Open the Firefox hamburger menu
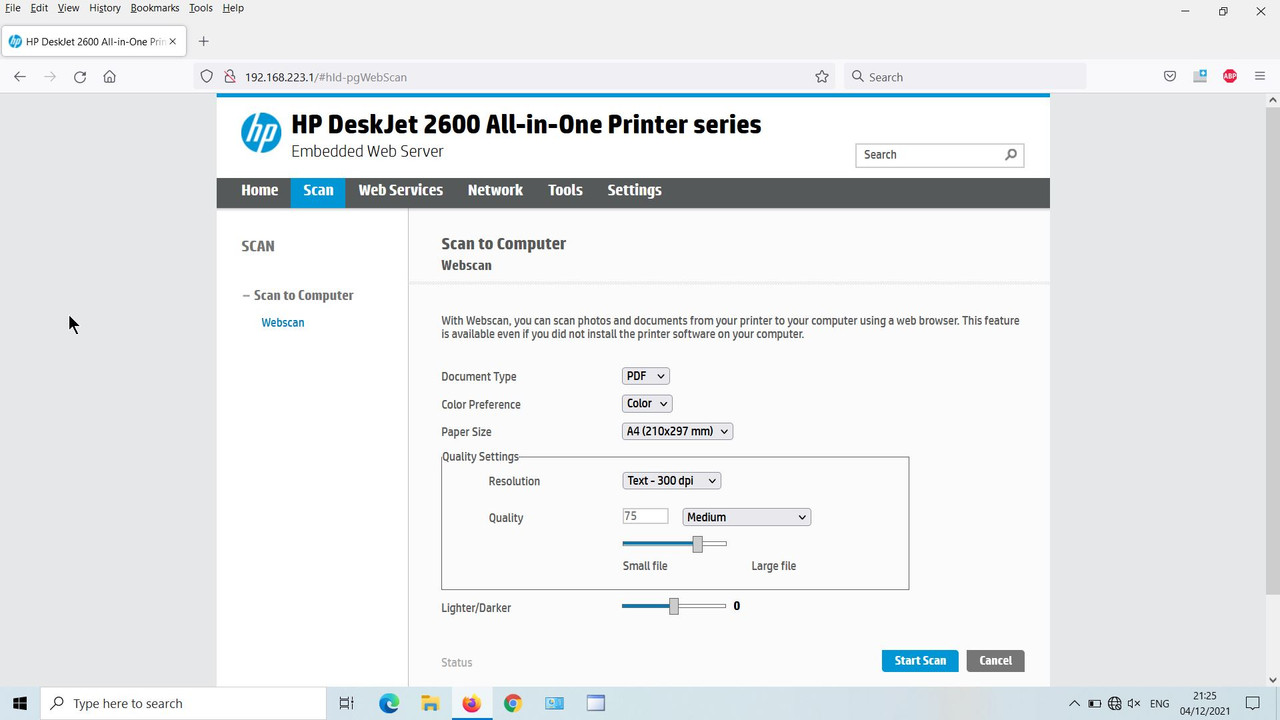 coord(1260,77)
